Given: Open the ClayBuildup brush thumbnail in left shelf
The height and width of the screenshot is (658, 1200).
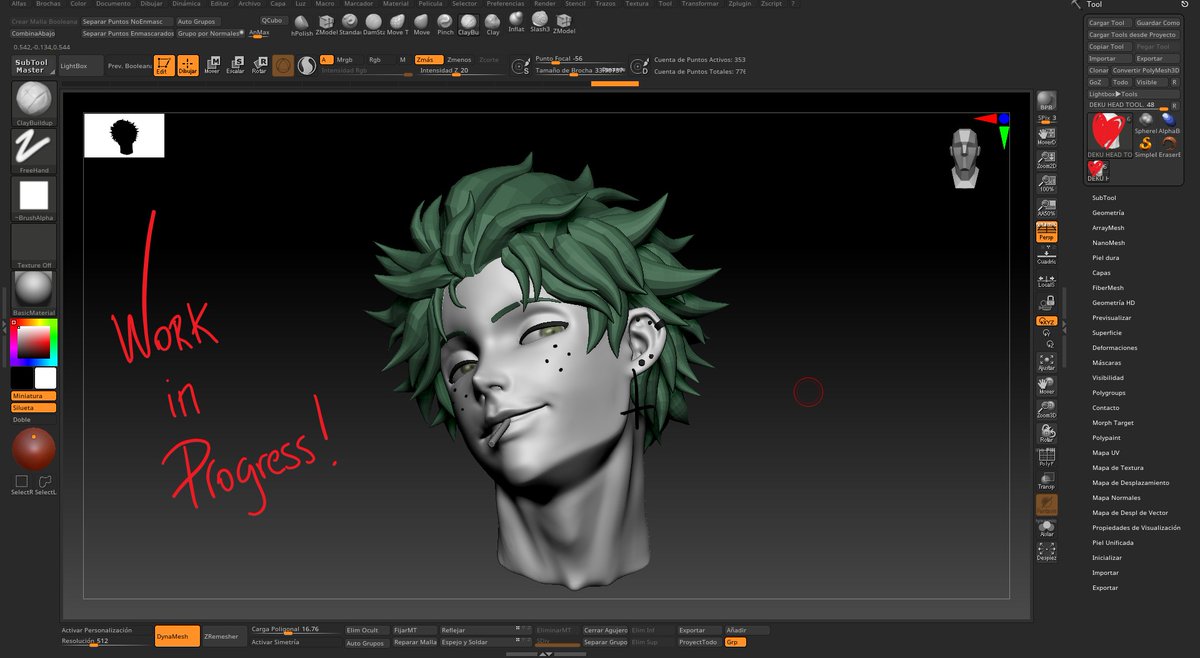Looking at the screenshot, I should click(x=34, y=103).
